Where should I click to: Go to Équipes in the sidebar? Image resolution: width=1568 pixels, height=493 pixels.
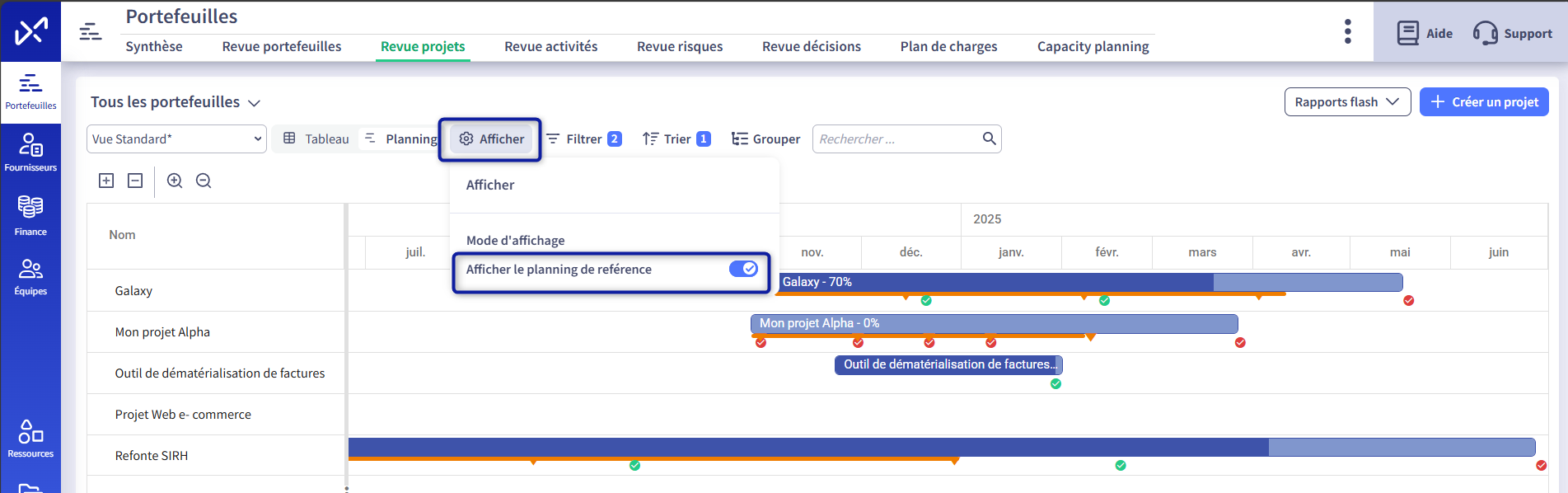[30, 277]
